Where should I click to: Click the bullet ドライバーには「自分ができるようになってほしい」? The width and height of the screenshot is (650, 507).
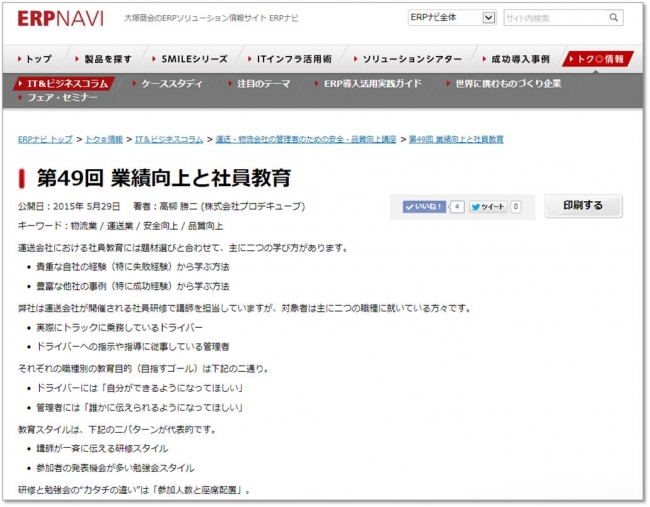140,388
